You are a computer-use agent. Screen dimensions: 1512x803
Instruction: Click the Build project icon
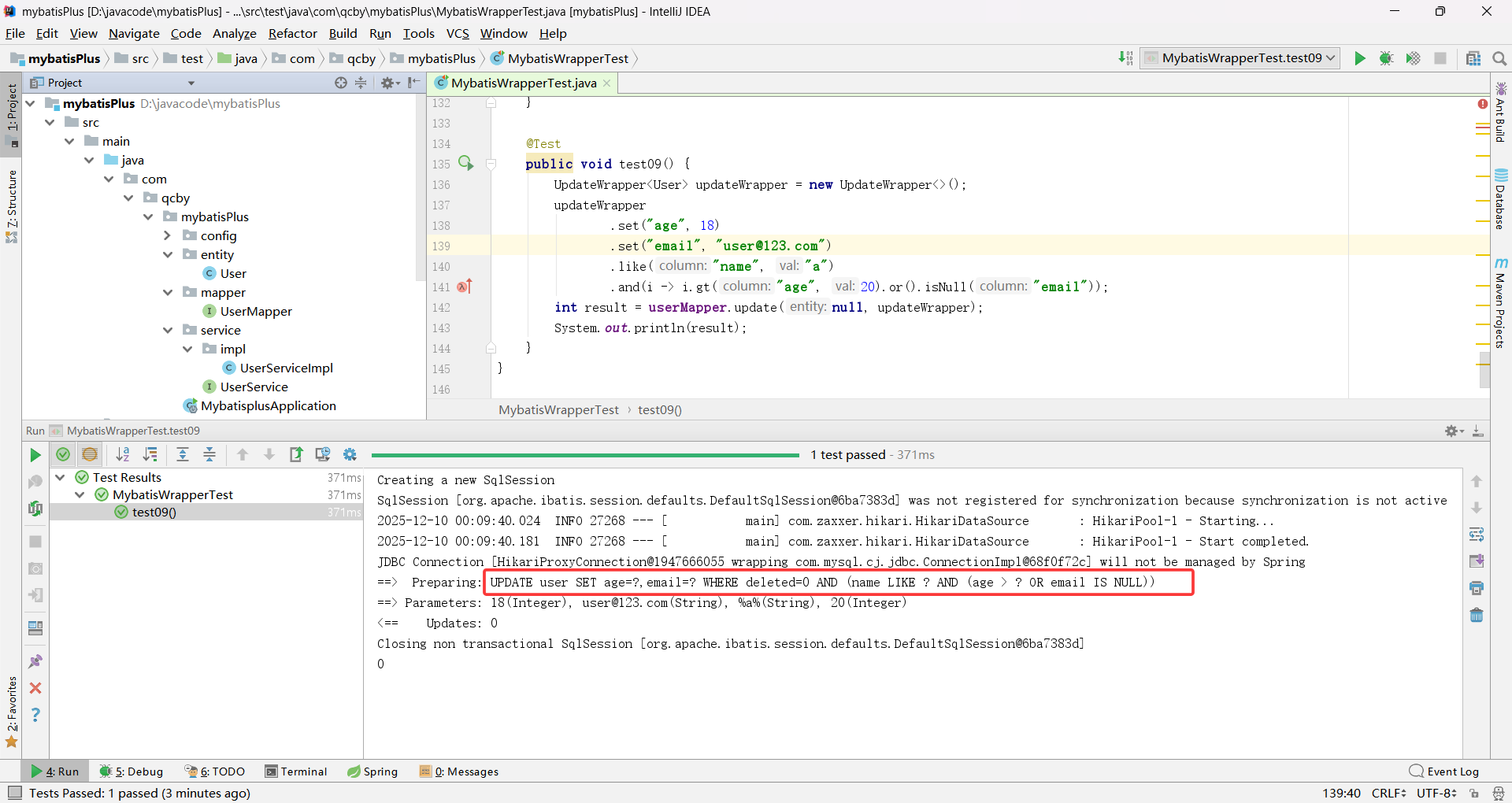[1126, 58]
